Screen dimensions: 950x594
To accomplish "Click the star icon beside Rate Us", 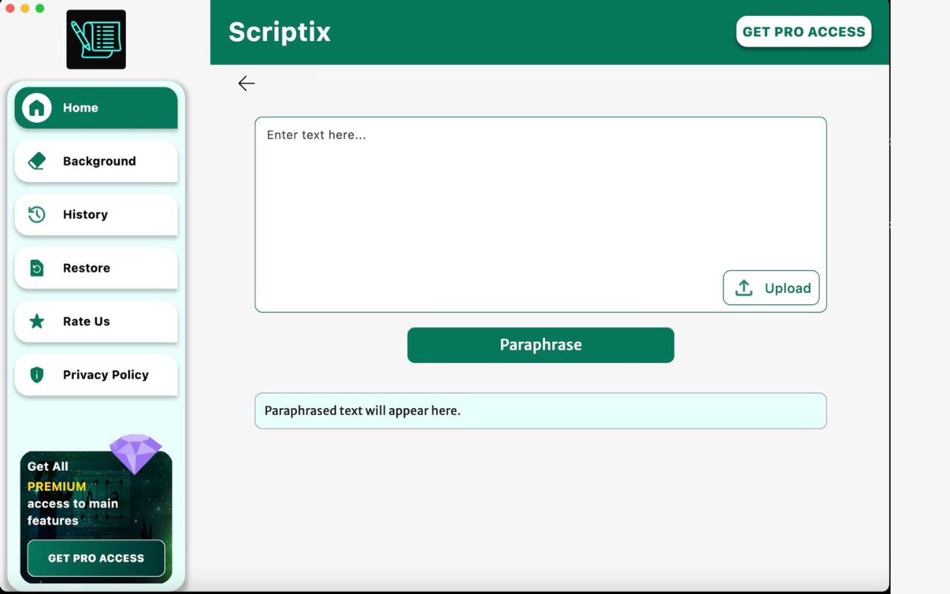I will [36, 321].
